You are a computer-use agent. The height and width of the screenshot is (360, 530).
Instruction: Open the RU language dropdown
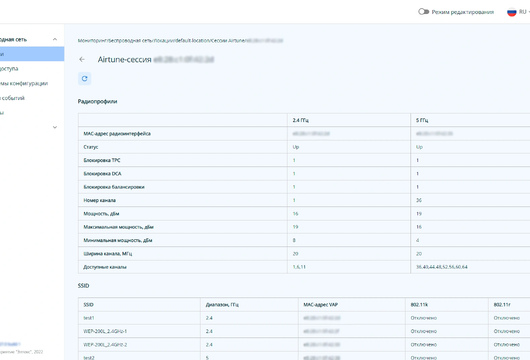524,12
